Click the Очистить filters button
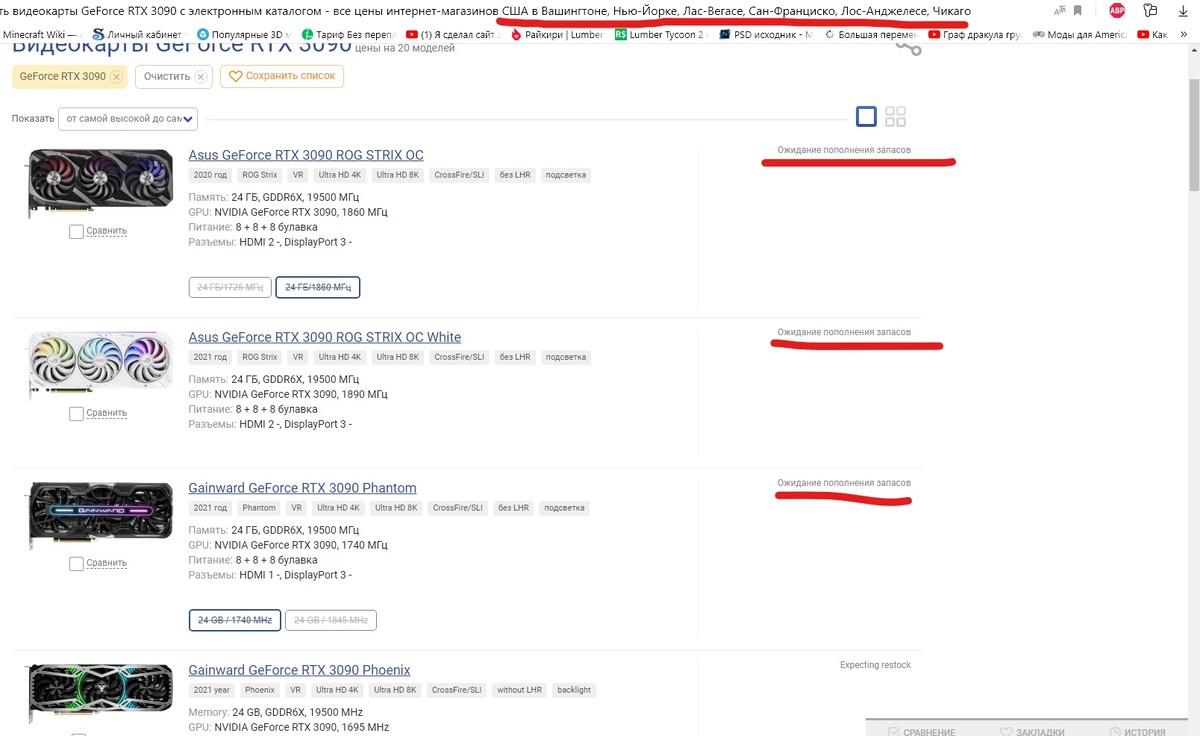Screen dimensions: 1200x736 (174, 77)
